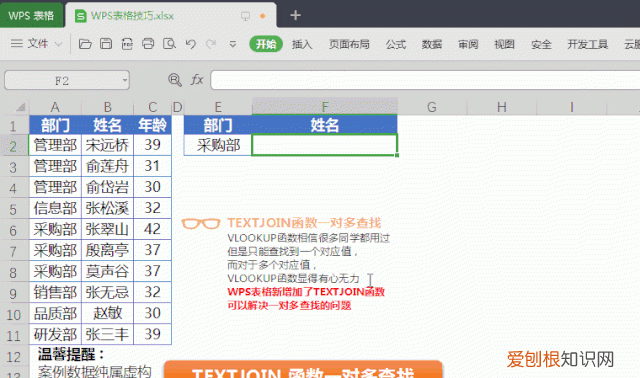Image resolution: width=640 pixels, height=378 pixels.
Task: Expand the 文件 dropdown arrow
Action: pyautogui.click(x=58, y=44)
